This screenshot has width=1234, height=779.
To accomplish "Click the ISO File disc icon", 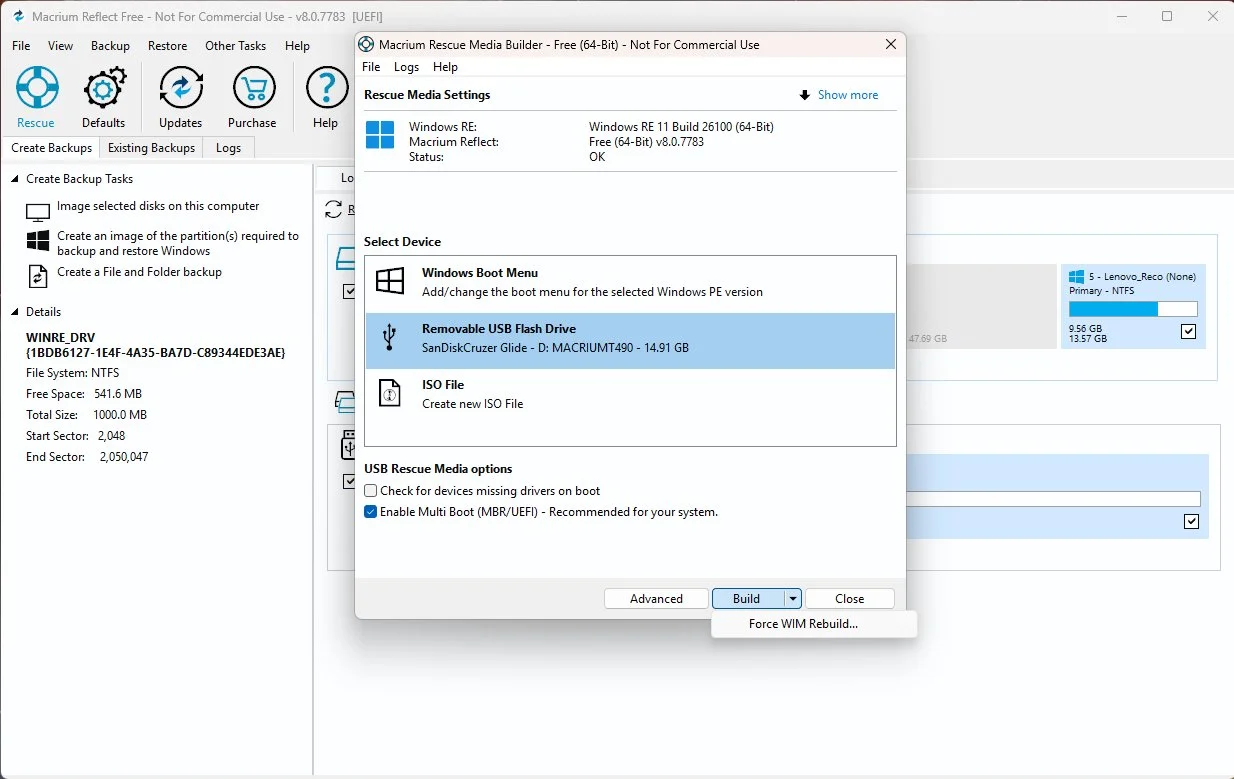I will [x=390, y=393].
